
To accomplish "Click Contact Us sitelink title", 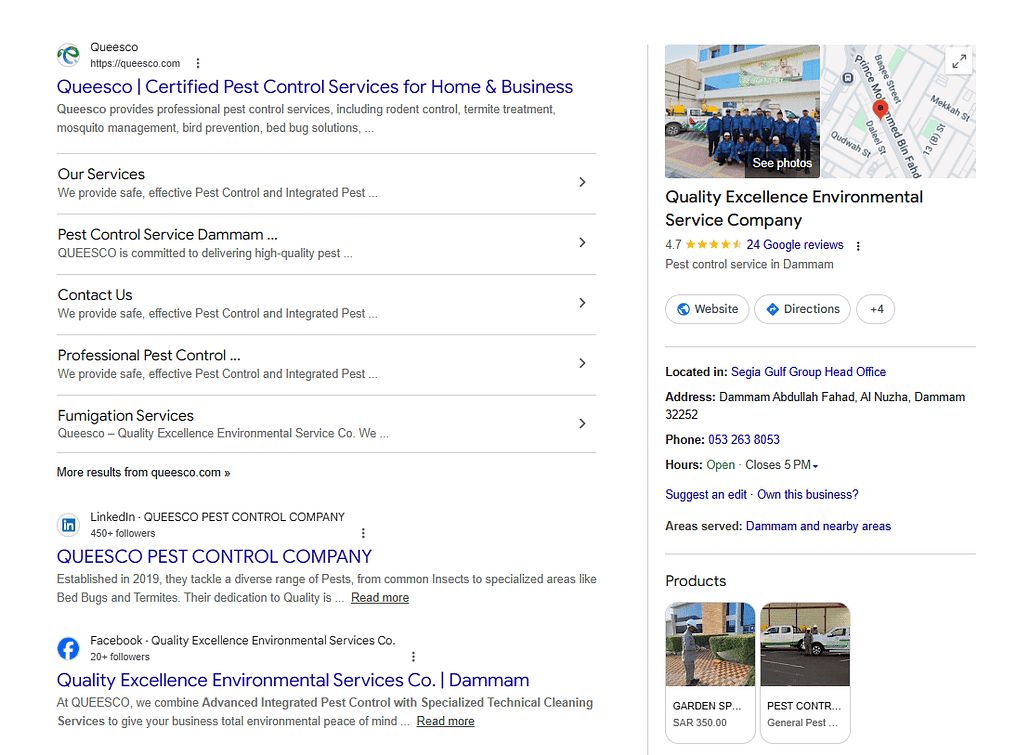I will [95, 295].
